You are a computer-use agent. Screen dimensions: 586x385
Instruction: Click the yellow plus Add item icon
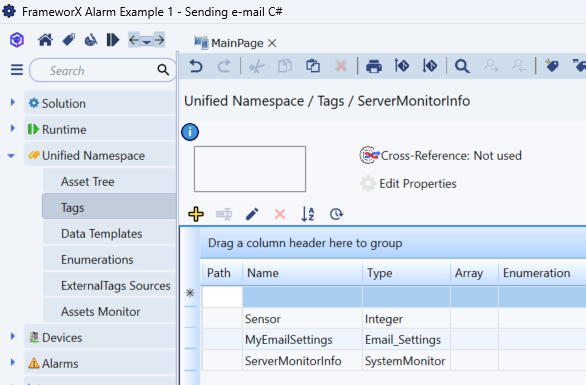[x=196, y=214]
